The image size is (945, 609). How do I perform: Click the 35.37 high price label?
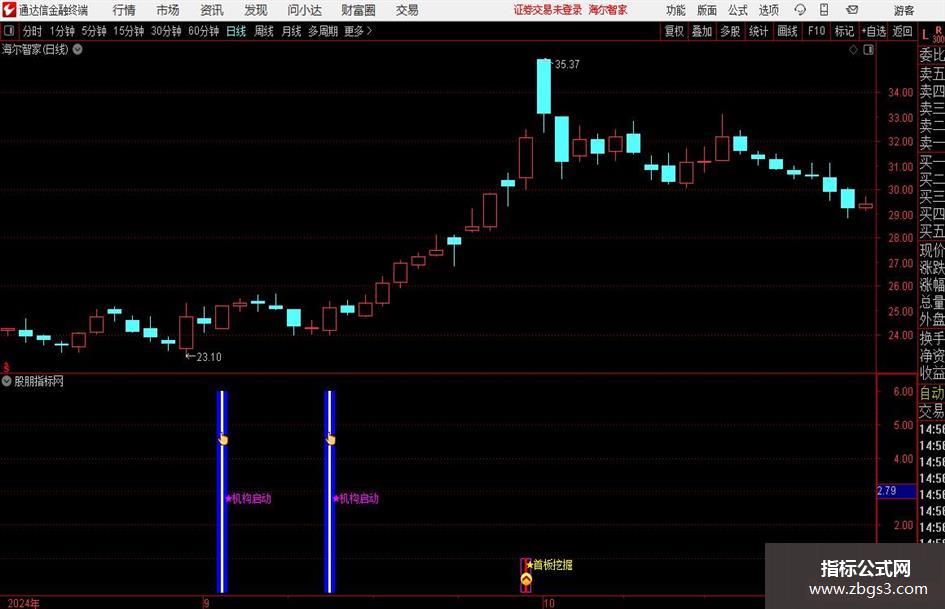(x=567, y=65)
